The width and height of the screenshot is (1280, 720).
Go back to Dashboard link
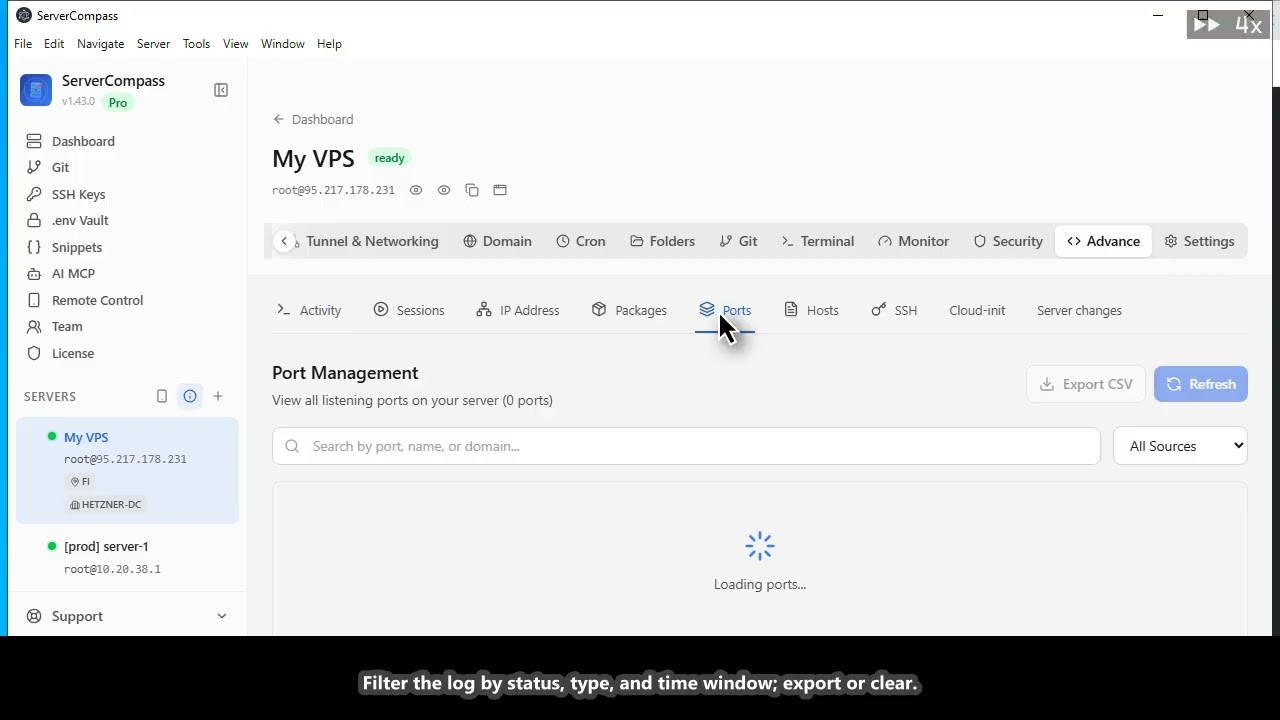[x=313, y=119]
